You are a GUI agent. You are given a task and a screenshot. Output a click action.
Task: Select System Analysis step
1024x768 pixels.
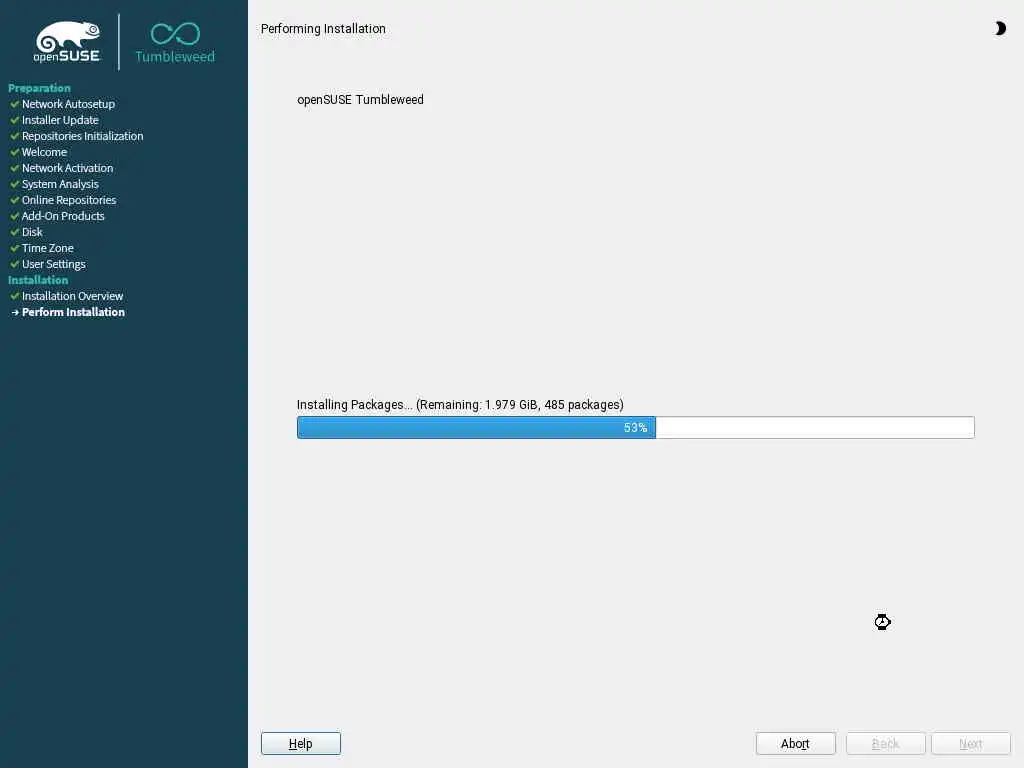point(60,184)
